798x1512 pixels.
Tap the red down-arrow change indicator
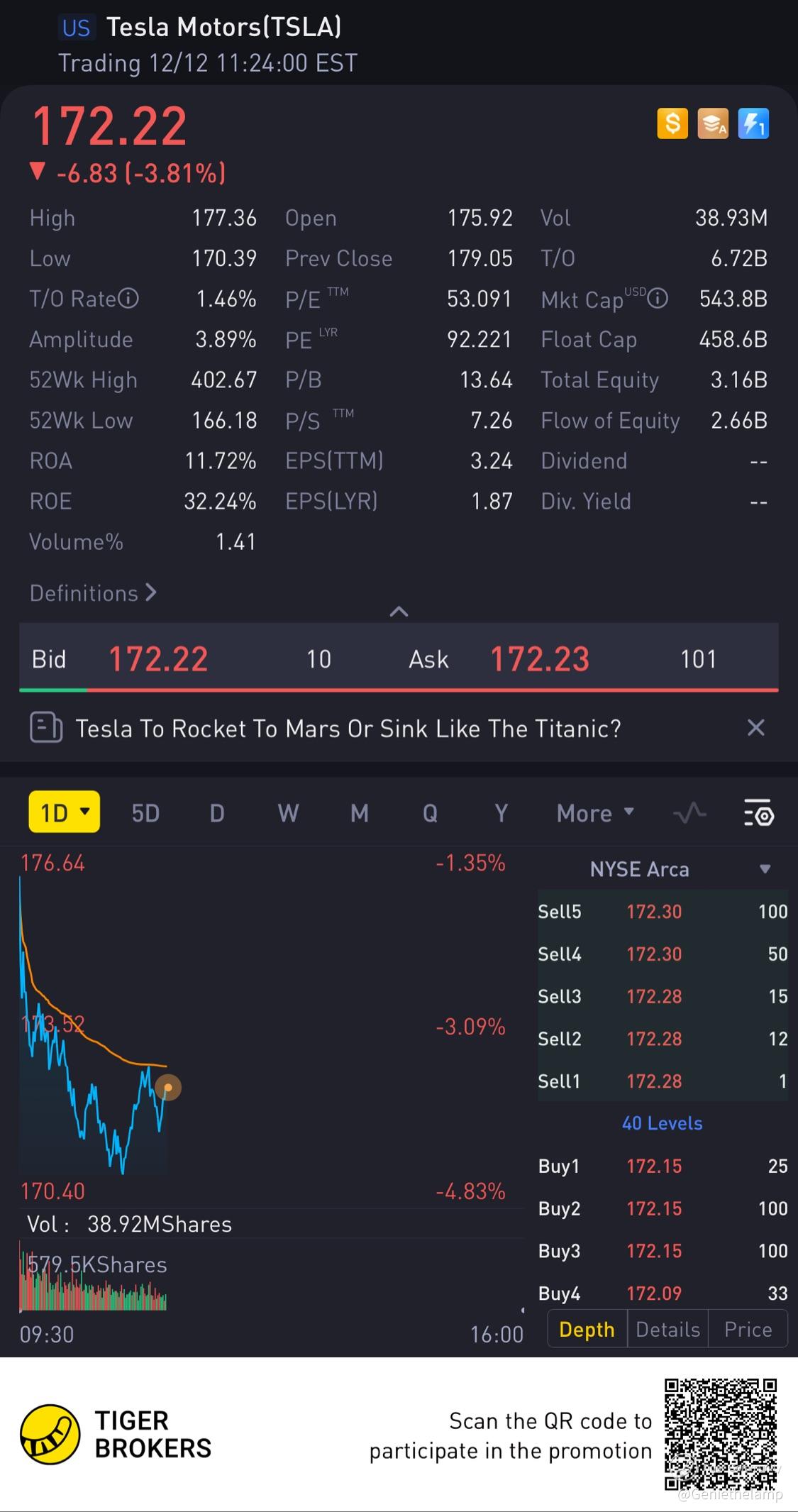(x=37, y=172)
